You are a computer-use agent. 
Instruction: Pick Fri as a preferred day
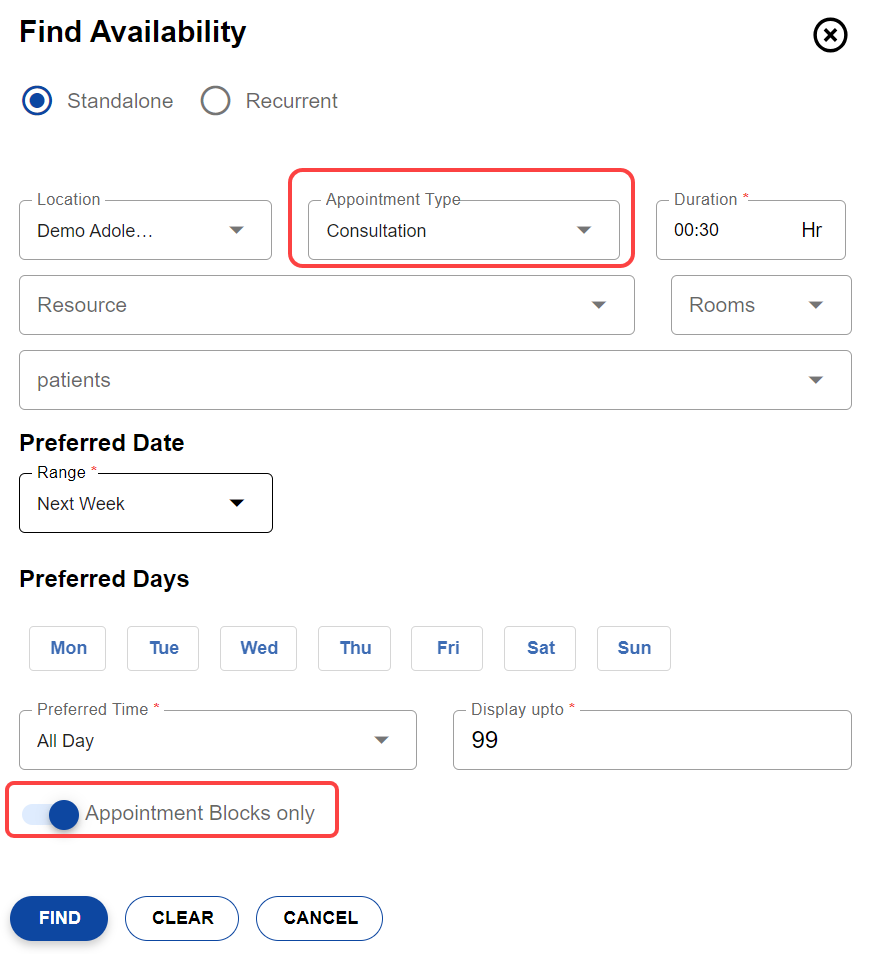447,648
